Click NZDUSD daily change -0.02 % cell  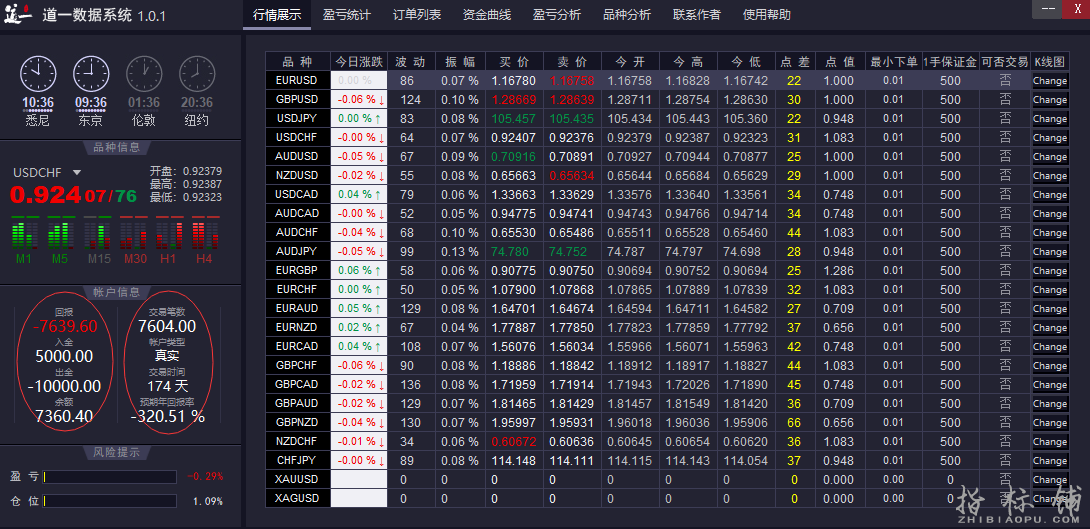359,176
